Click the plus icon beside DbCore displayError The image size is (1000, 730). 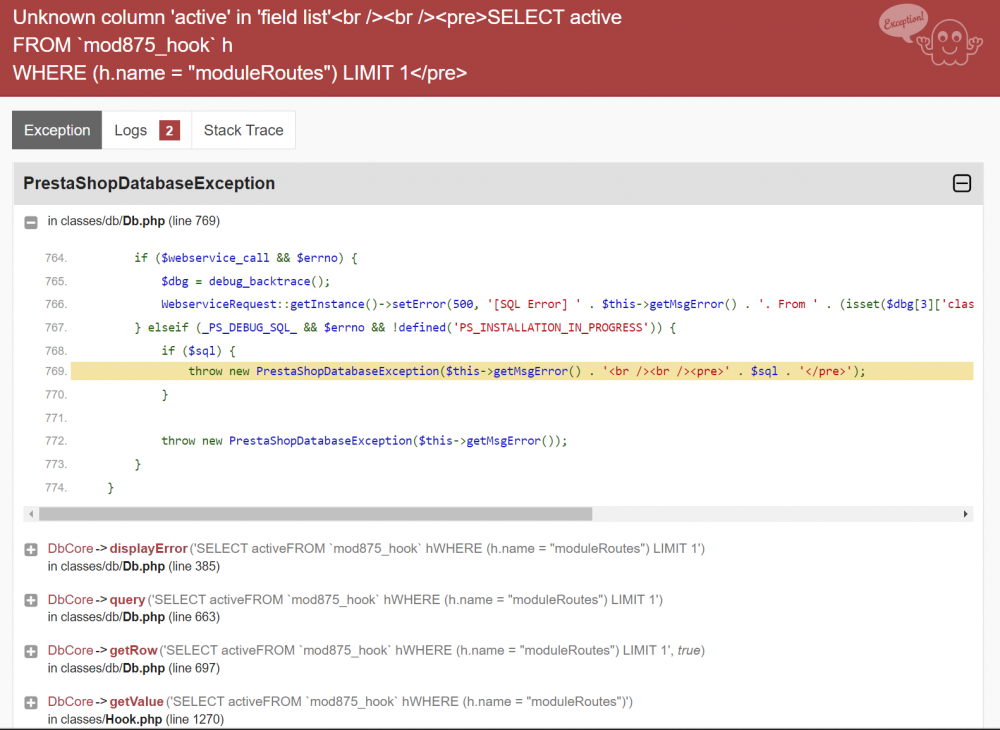tap(30, 548)
